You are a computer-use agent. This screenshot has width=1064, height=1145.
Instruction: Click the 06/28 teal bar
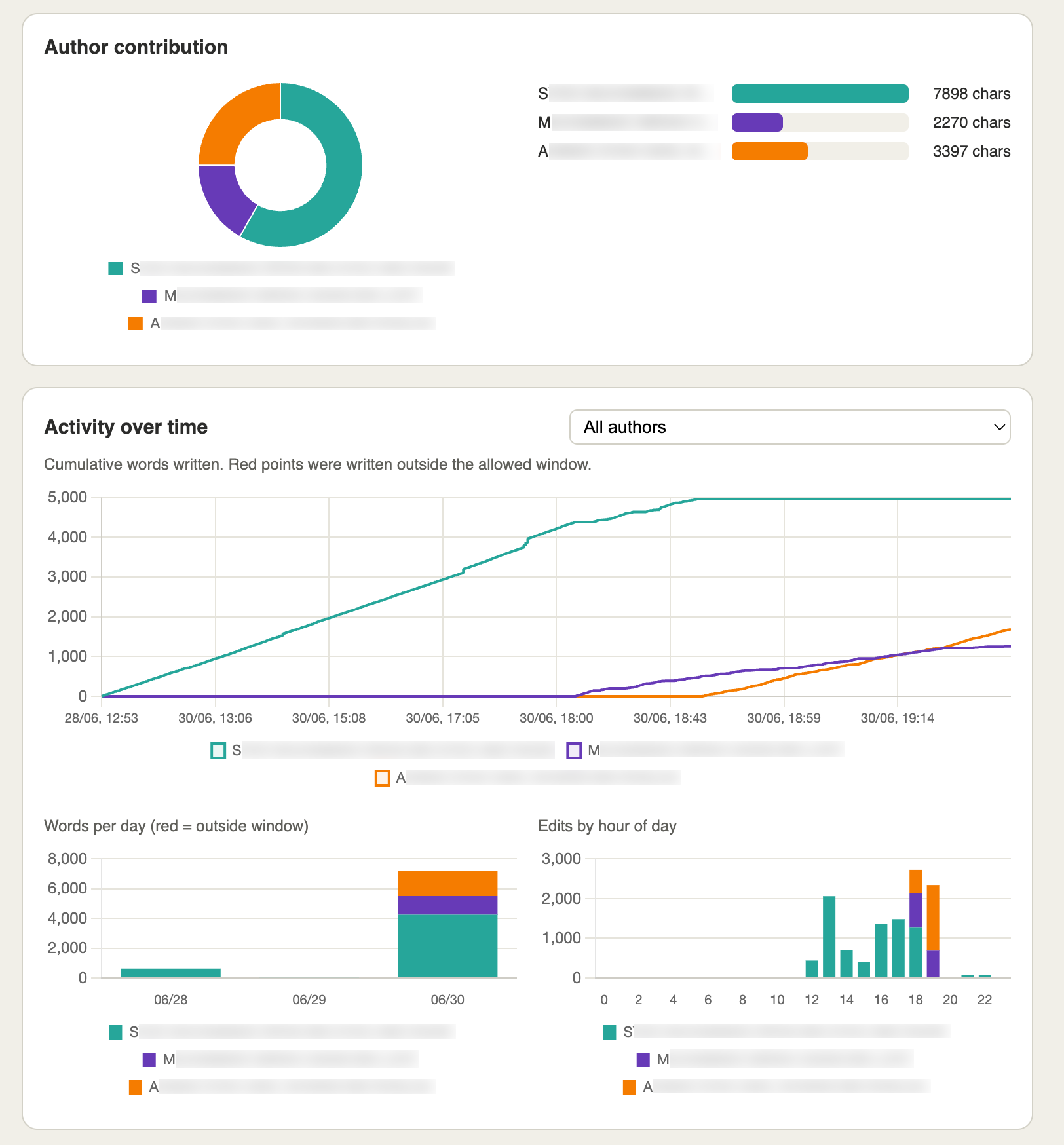click(171, 973)
